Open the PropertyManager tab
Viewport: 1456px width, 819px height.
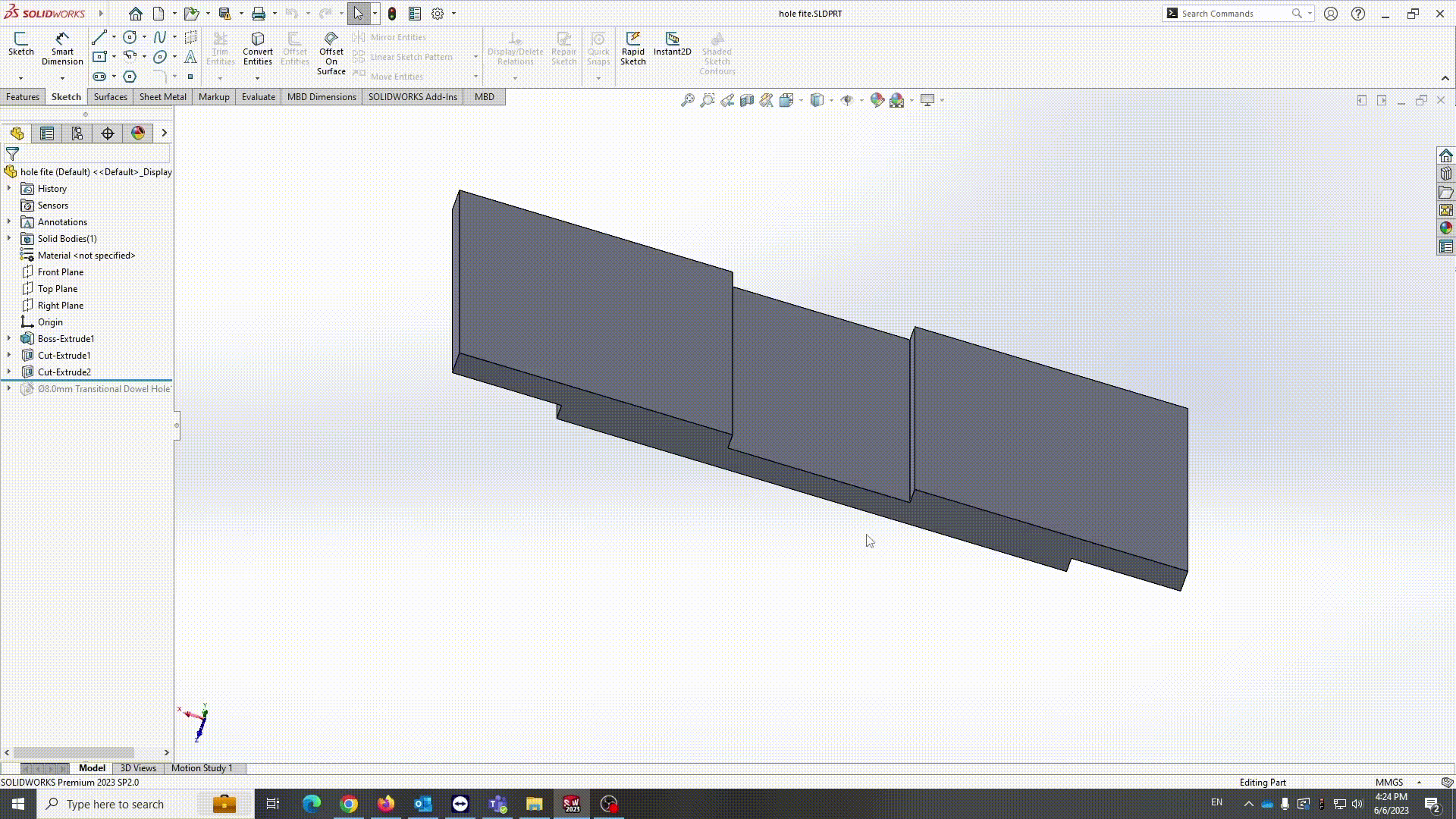coord(47,133)
